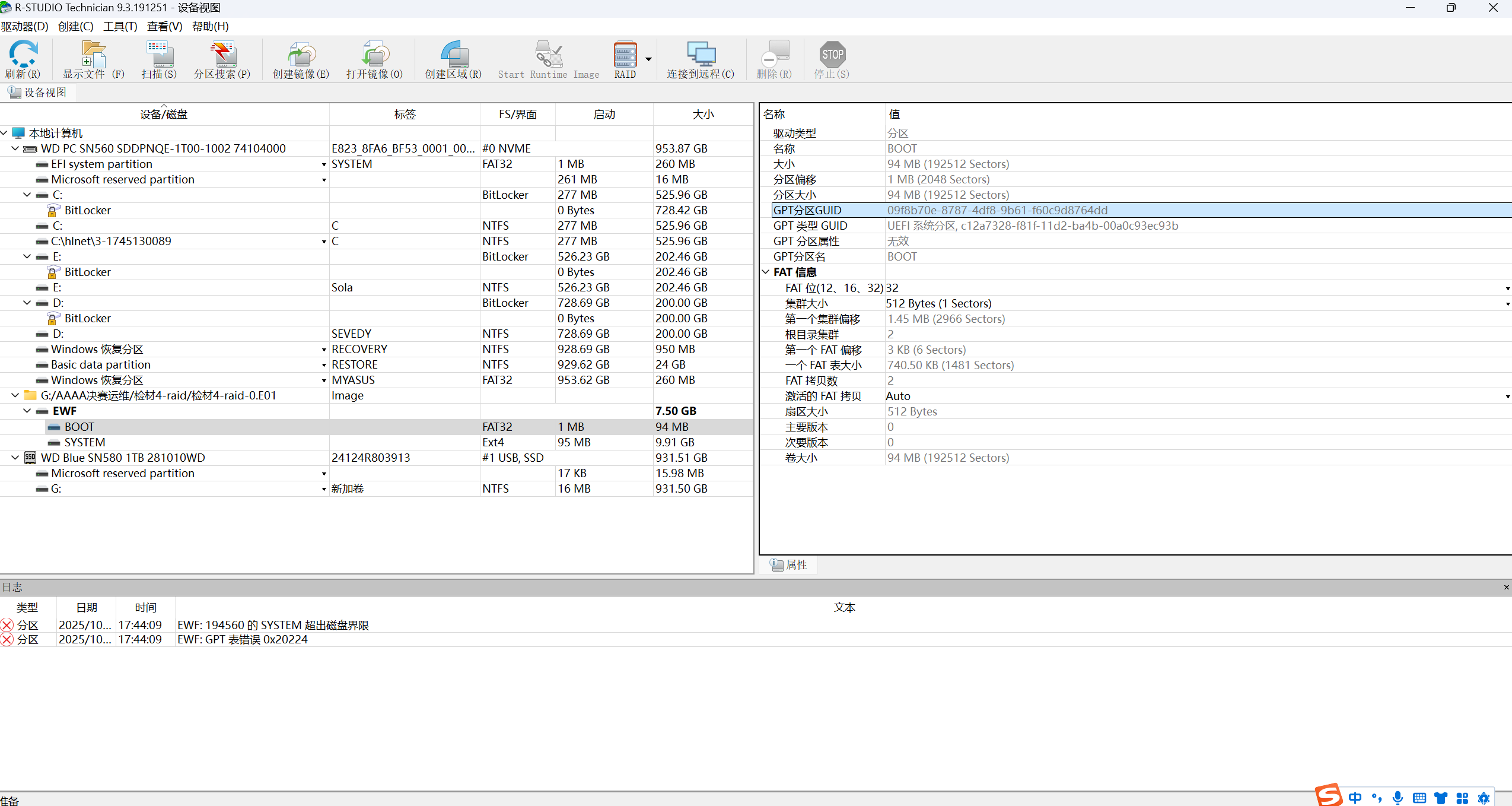The image size is (1512, 806).
Task: Launch 分区搜索 partition search tool
Action: [222, 55]
